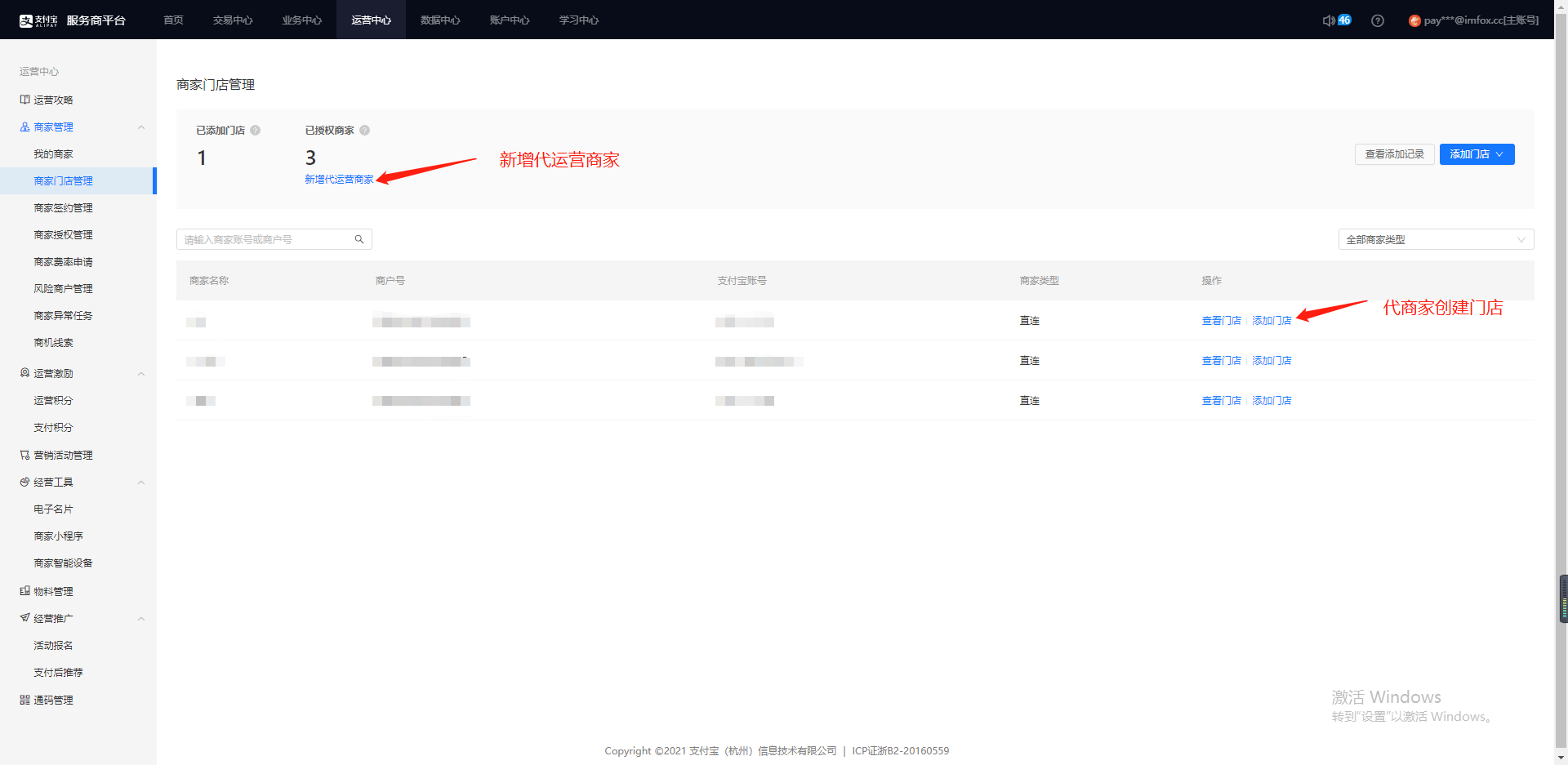Open 活动报名 in sidebar
Image resolution: width=1568 pixels, height=765 pixels.
pos(53,646)
